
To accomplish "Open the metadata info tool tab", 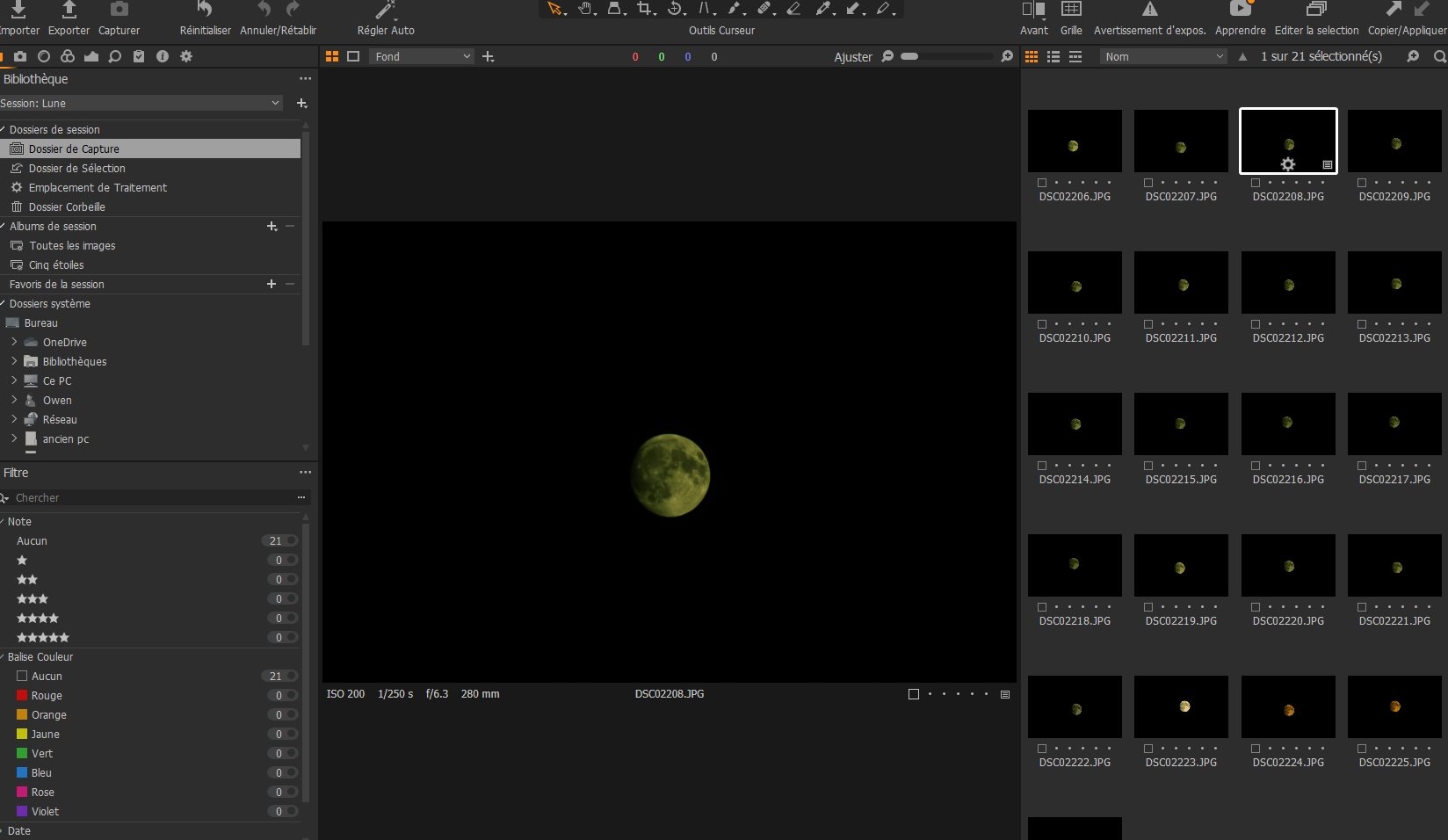I will [163, 56].
